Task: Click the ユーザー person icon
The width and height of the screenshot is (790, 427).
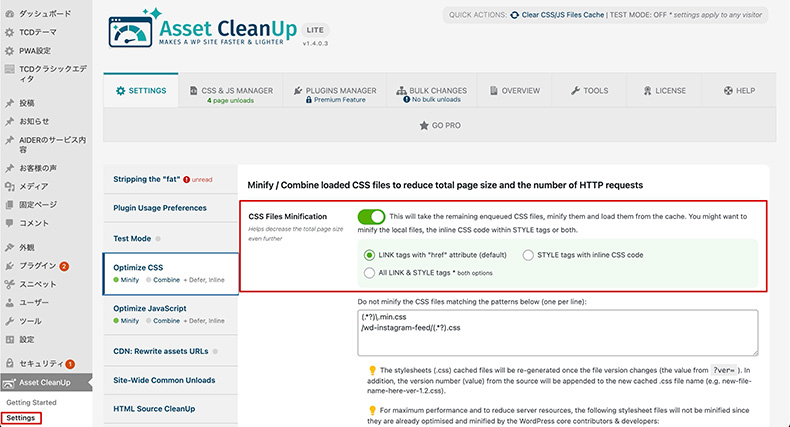Action: pyautogui.click(x=10, y=303)
